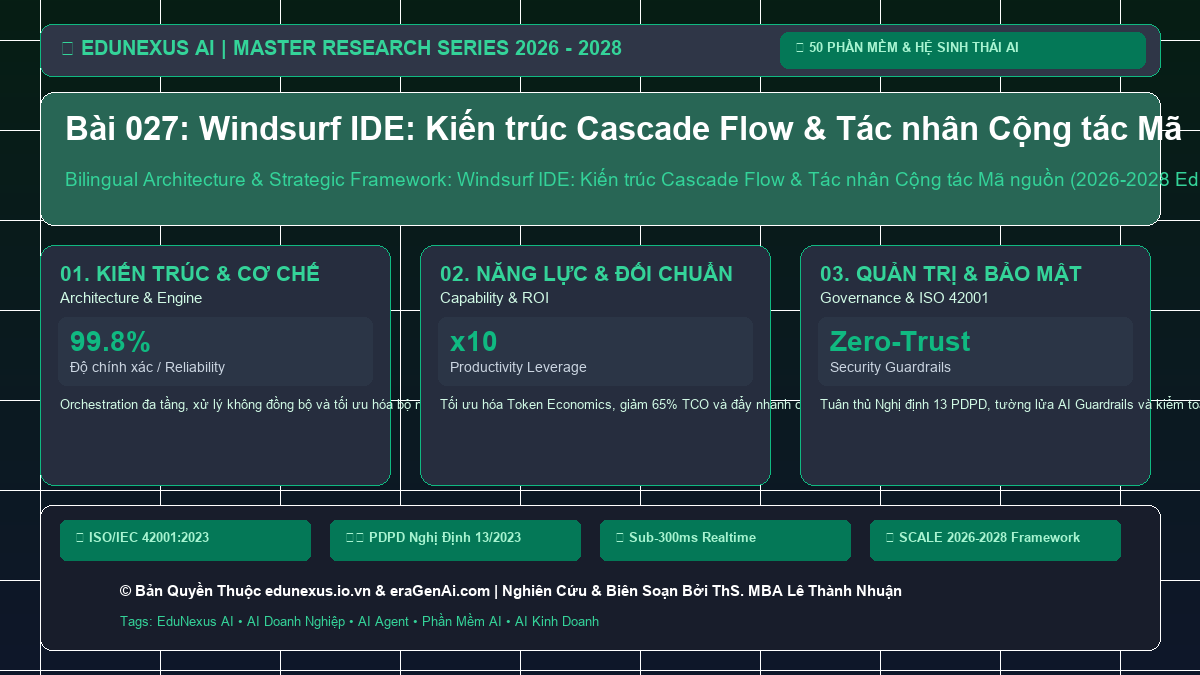Viewport: 1200px width, 675px height.
Task: Click the Capability & ROI subtitle
Action: 494,298
